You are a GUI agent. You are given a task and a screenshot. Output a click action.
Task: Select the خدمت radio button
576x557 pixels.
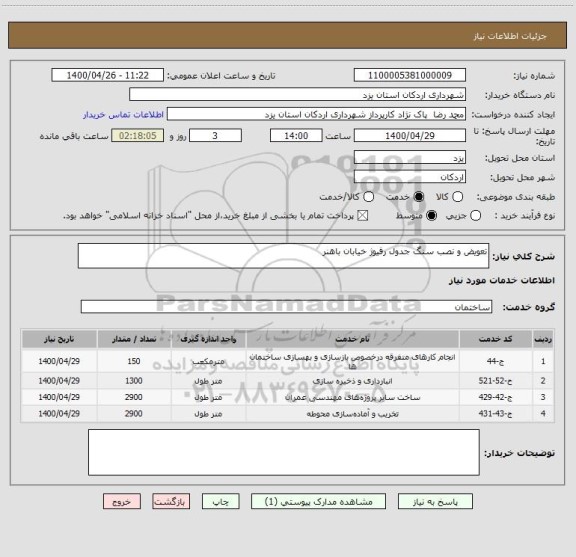[x=418, y=197]
